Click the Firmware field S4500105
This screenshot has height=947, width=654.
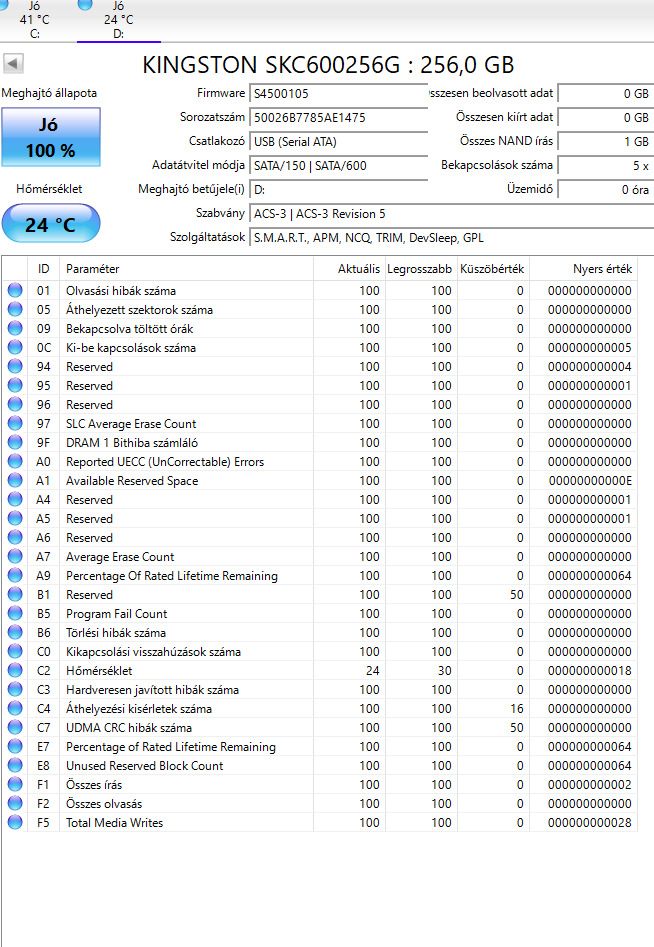338,94
